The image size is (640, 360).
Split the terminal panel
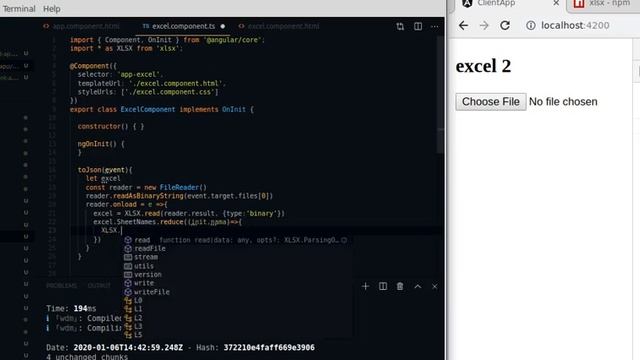(x=383, y=287)
